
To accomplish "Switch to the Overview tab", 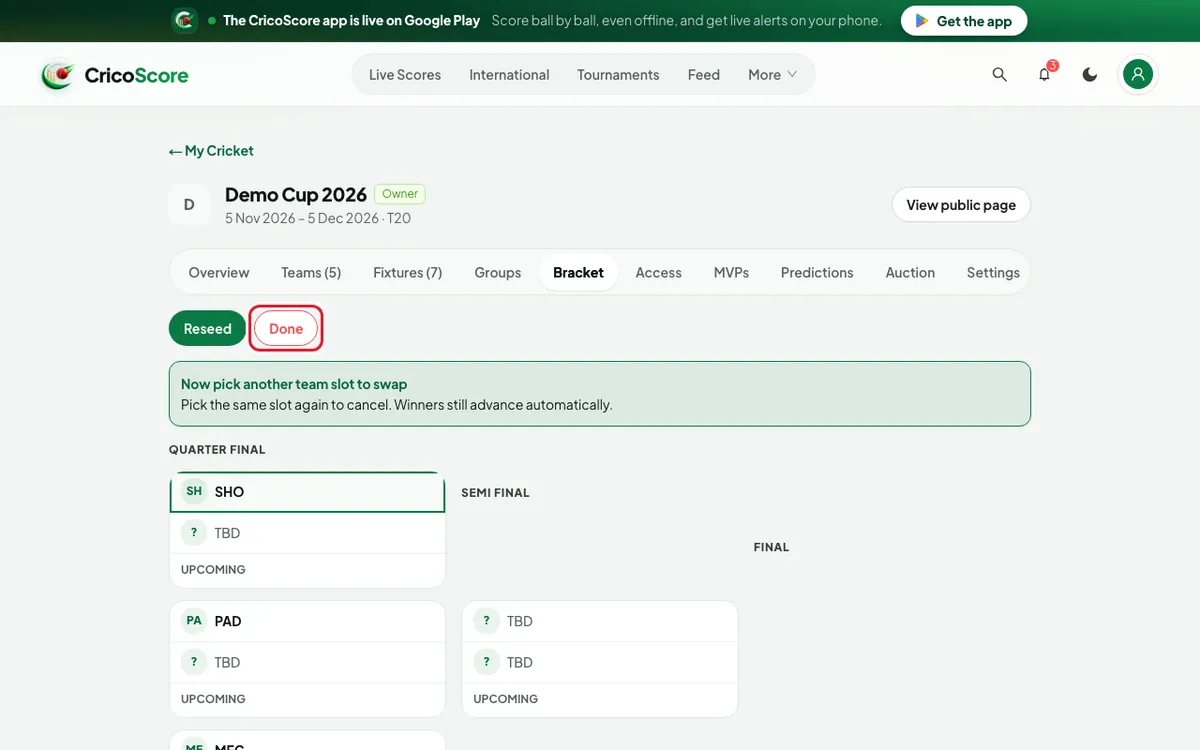I will [x=219, y=272].
